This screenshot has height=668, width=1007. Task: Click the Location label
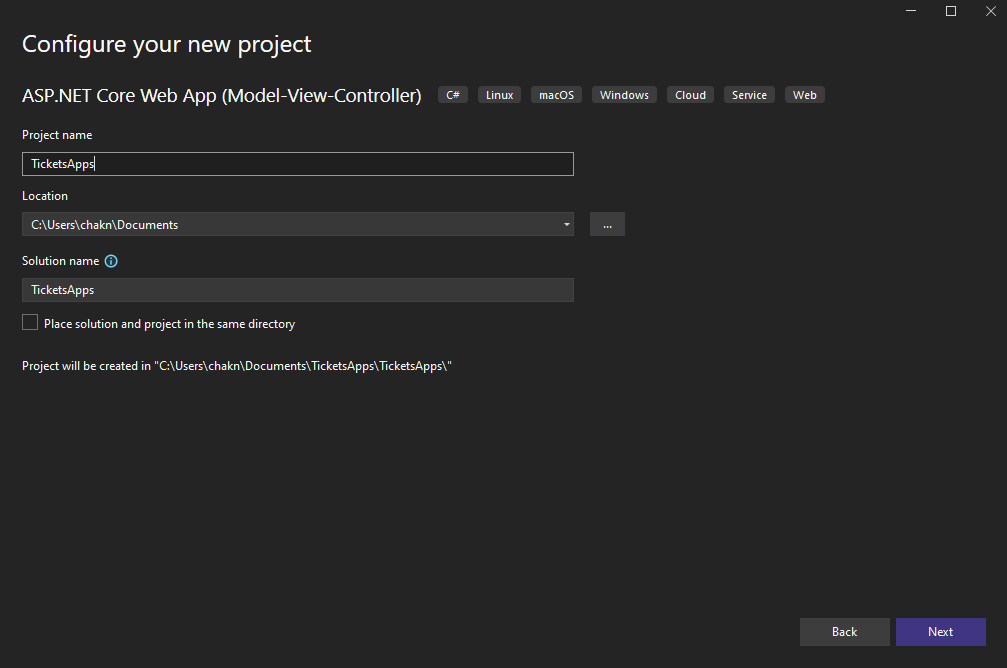click(x=45, y=196)
